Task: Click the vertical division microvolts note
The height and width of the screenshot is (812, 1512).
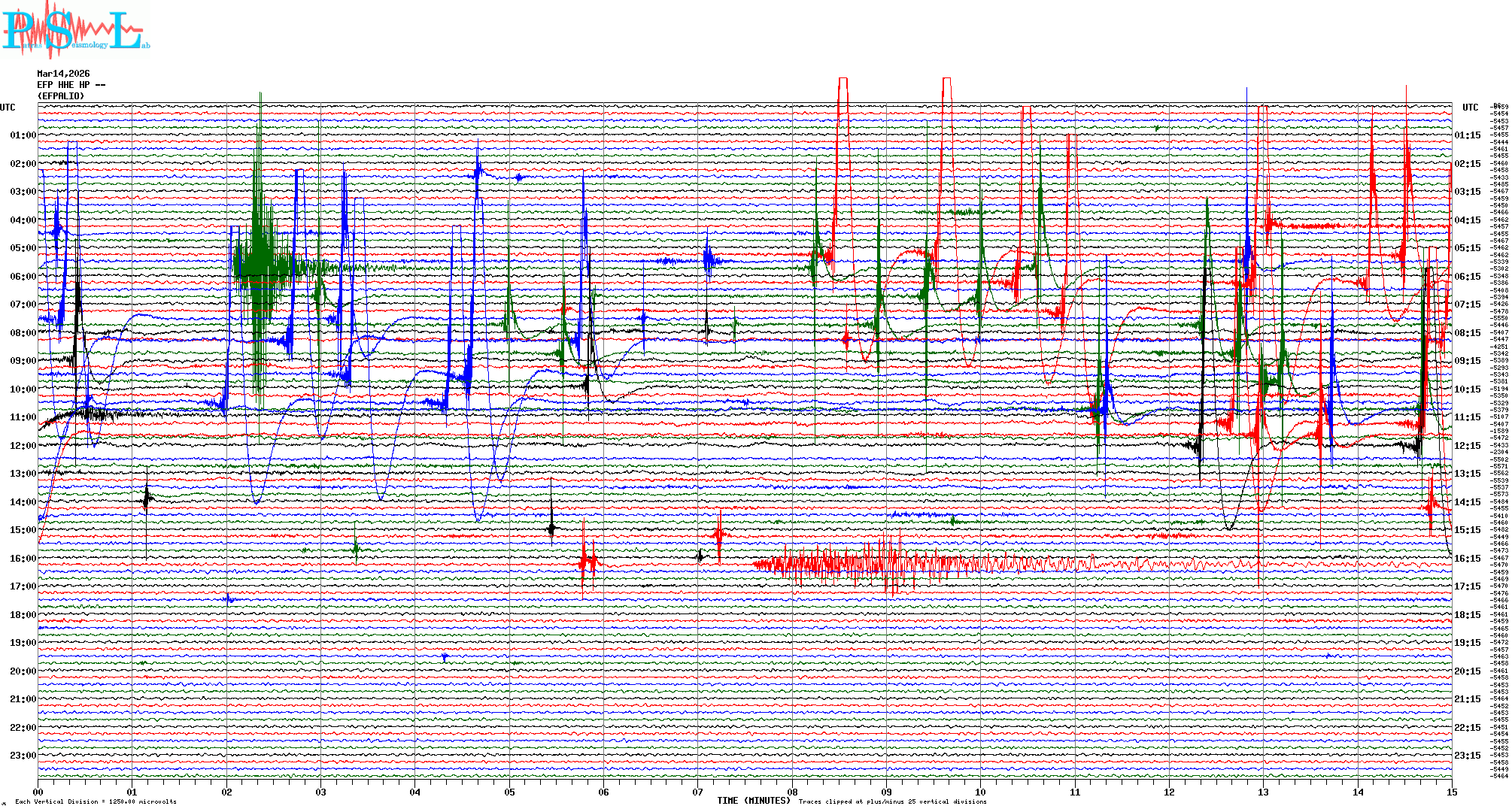Action: click(96, 801)
